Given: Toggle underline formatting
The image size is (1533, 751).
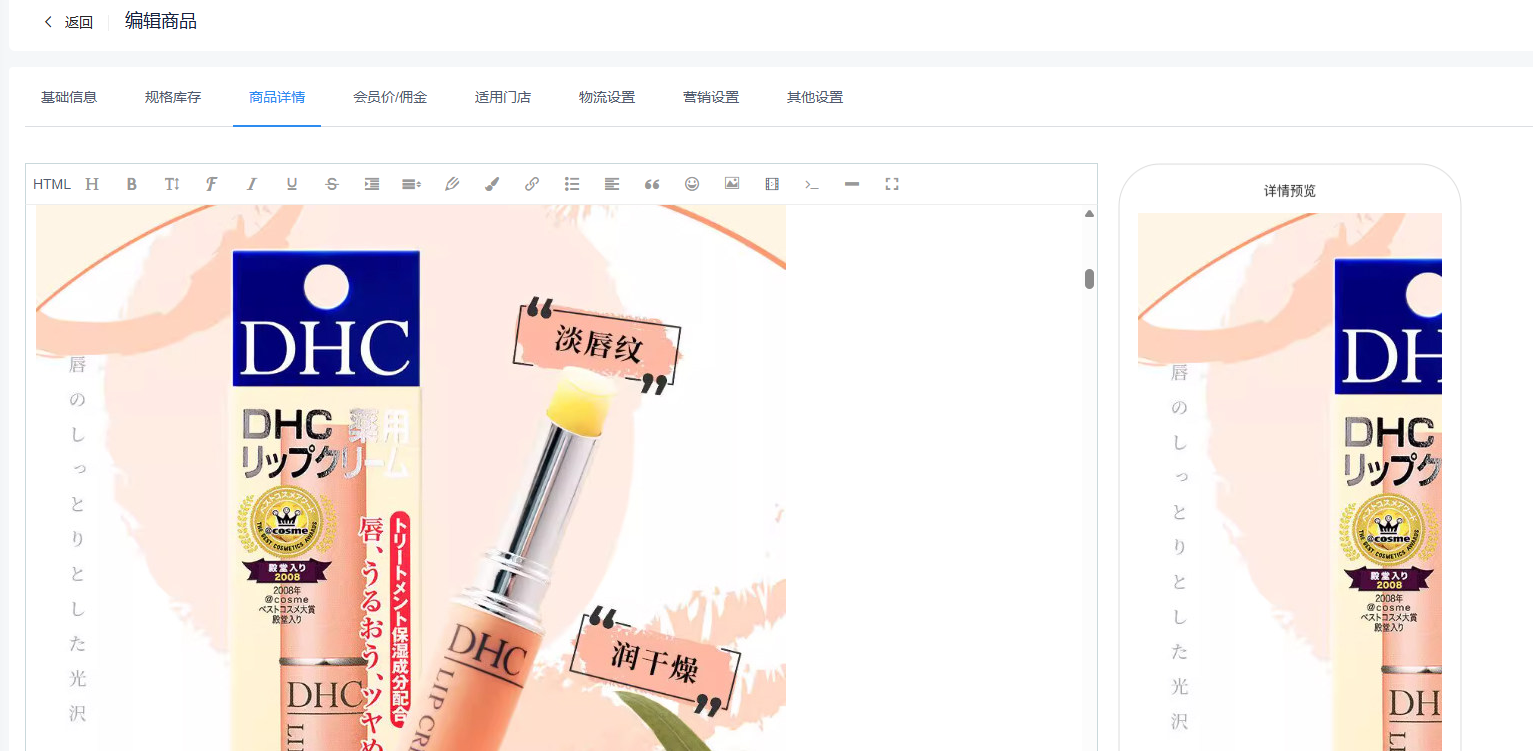Looking at the screenshot, I should (x=292, y=184).
